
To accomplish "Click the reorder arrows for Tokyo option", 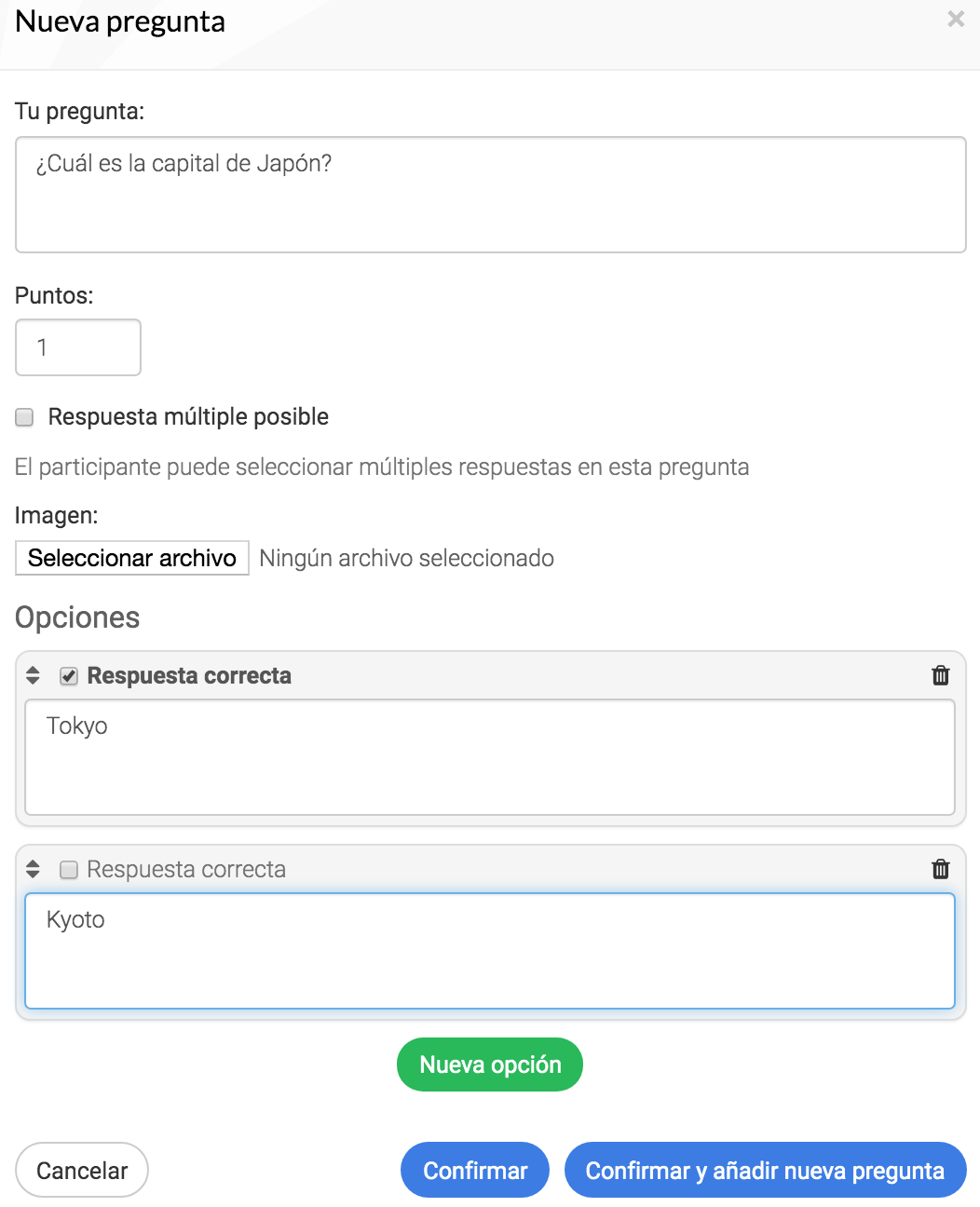I will pos(33,675).
